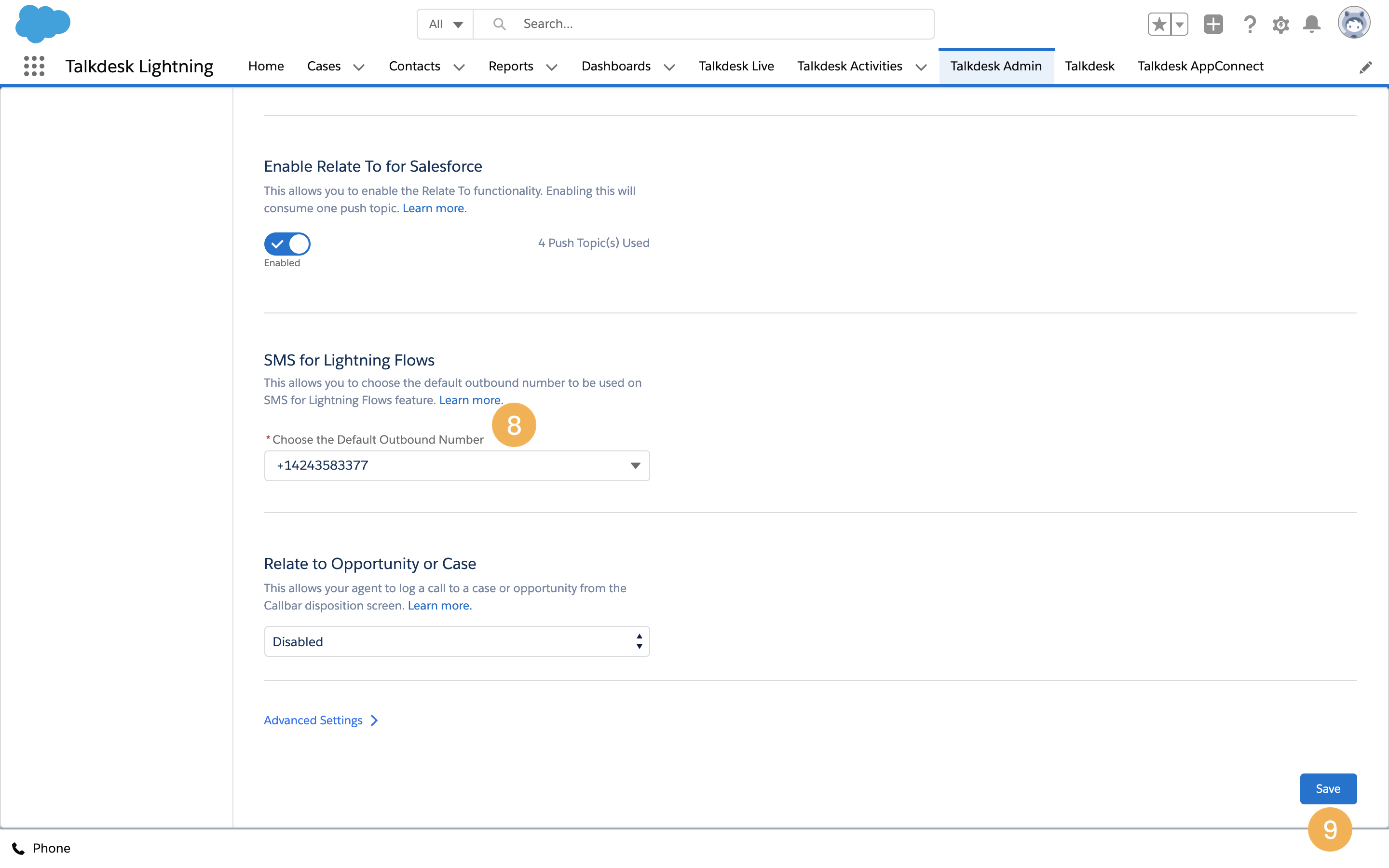Open the Talkdesk Activities tab

tap(849, 66)
